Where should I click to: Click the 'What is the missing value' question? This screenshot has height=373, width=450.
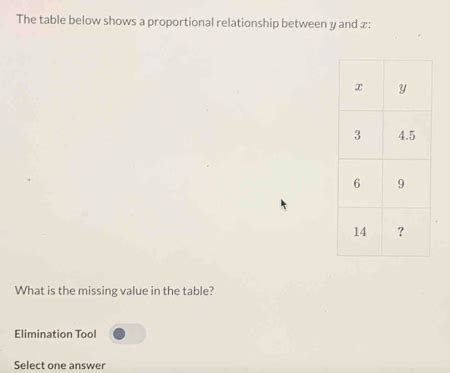pos(114,291)
